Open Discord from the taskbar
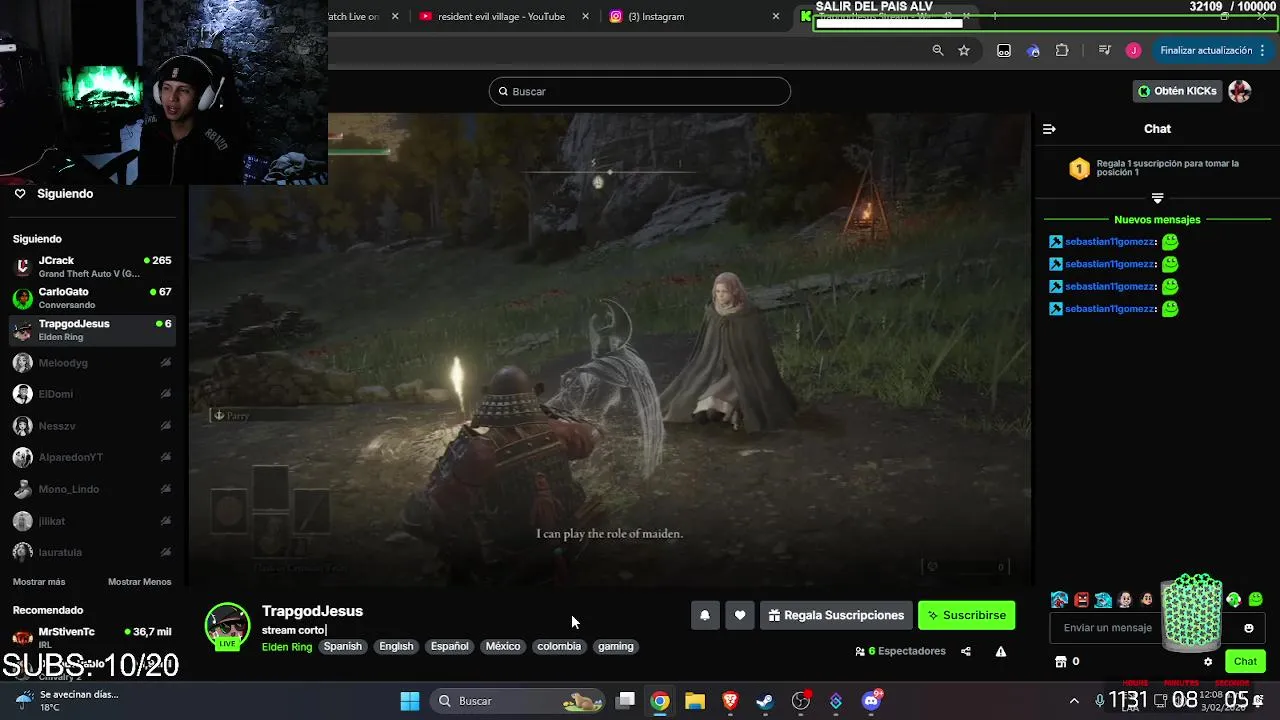 coord(872,701)
